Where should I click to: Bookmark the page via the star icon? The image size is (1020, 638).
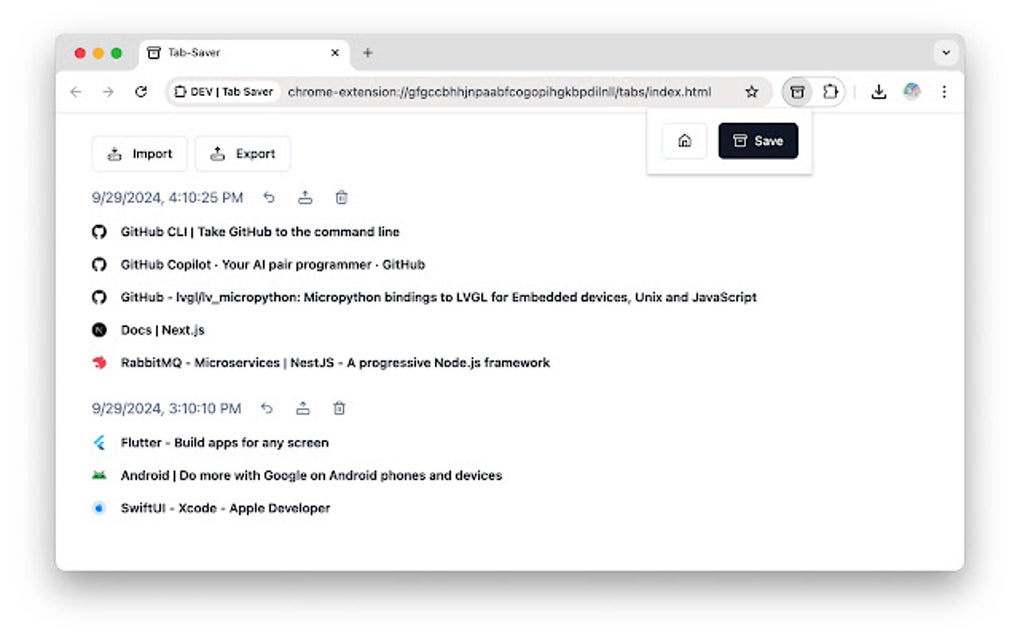coord(751,91)
